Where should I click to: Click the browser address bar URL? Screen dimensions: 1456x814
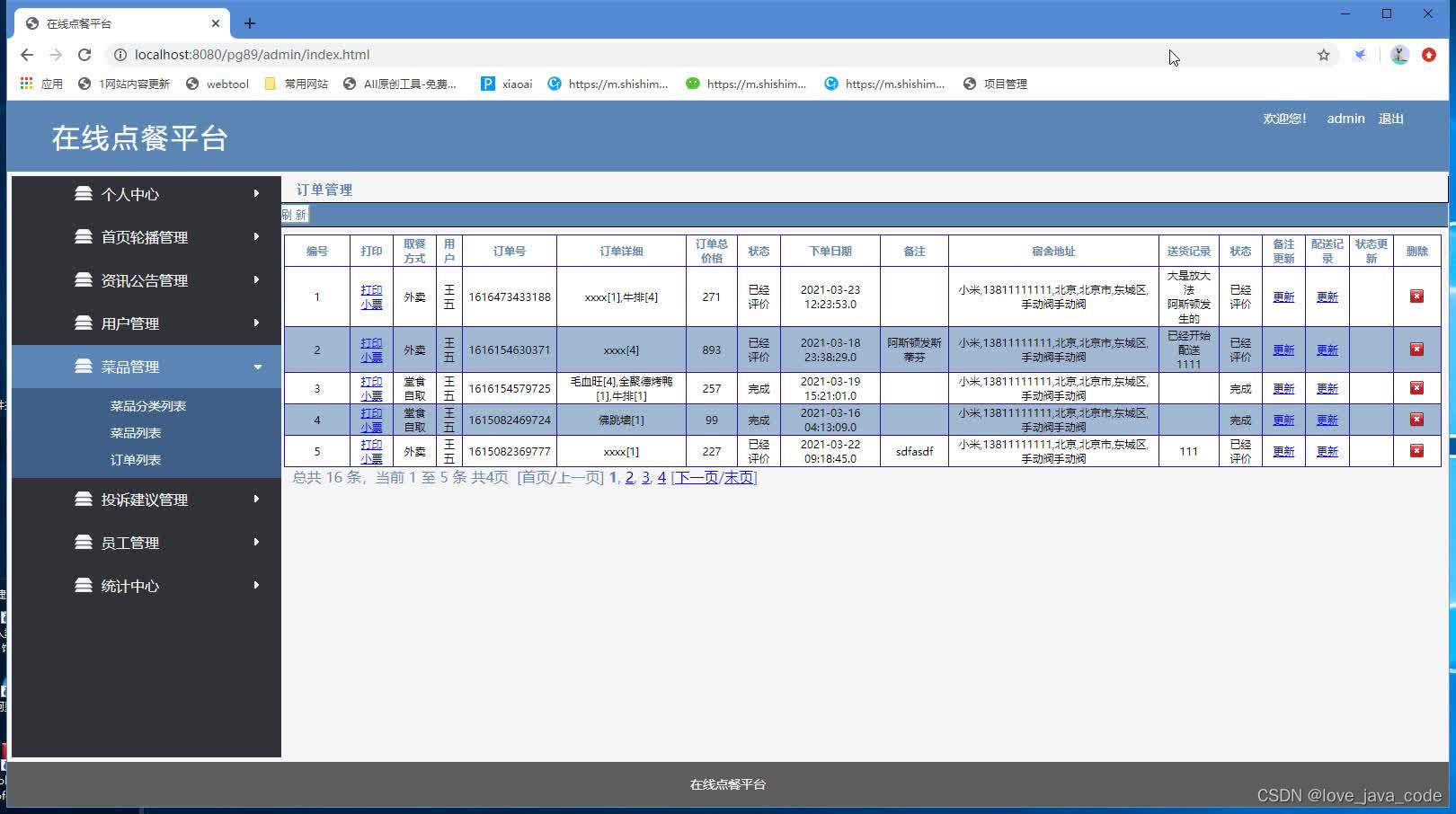[x=252, y=55]
